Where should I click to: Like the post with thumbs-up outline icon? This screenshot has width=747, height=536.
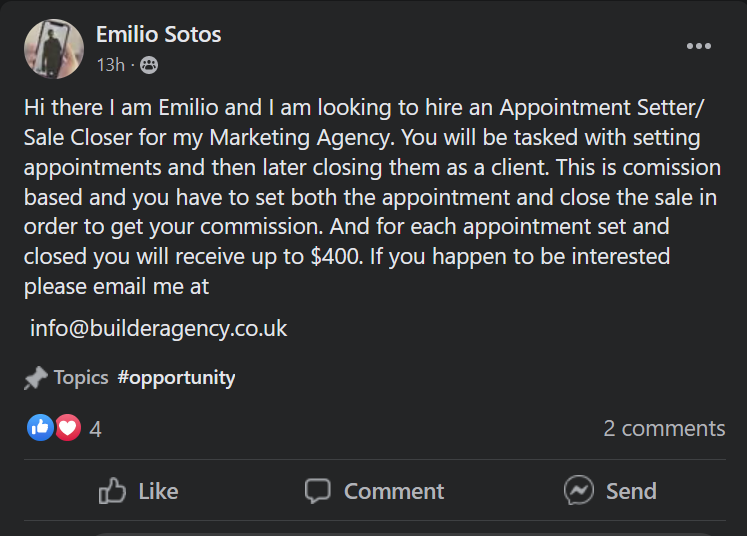[112, 491]
